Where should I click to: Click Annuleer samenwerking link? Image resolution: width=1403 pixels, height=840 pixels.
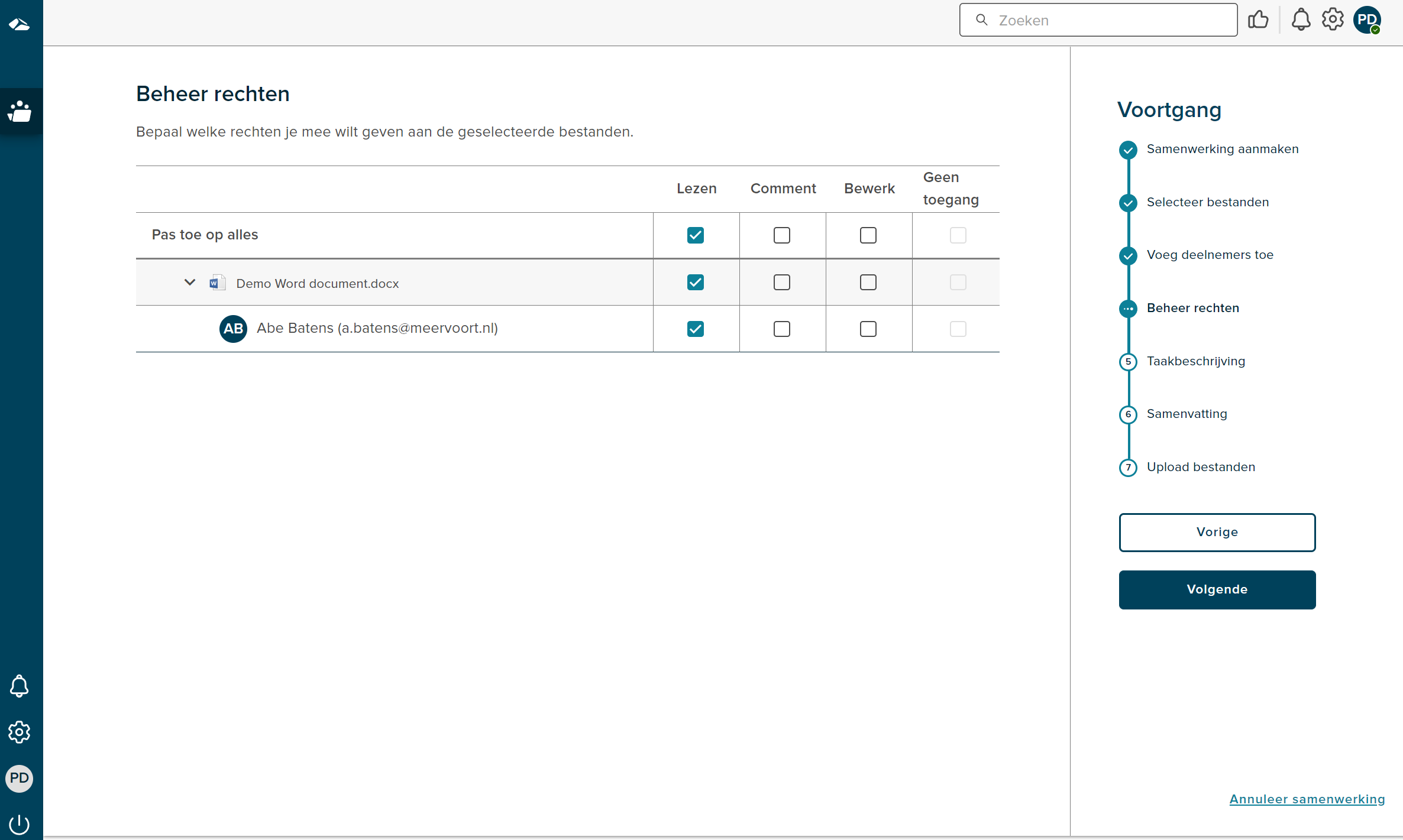(1307, 798)
